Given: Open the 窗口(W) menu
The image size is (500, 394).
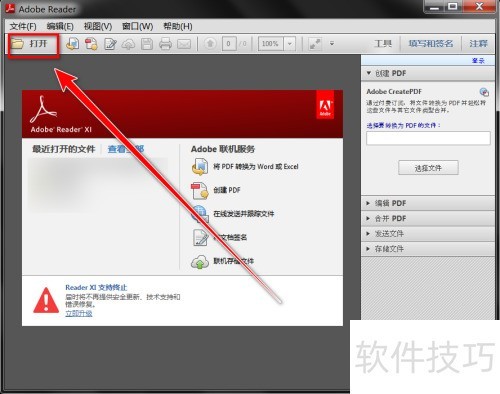Looking at the screenshot, I should (x=137, y=26).
